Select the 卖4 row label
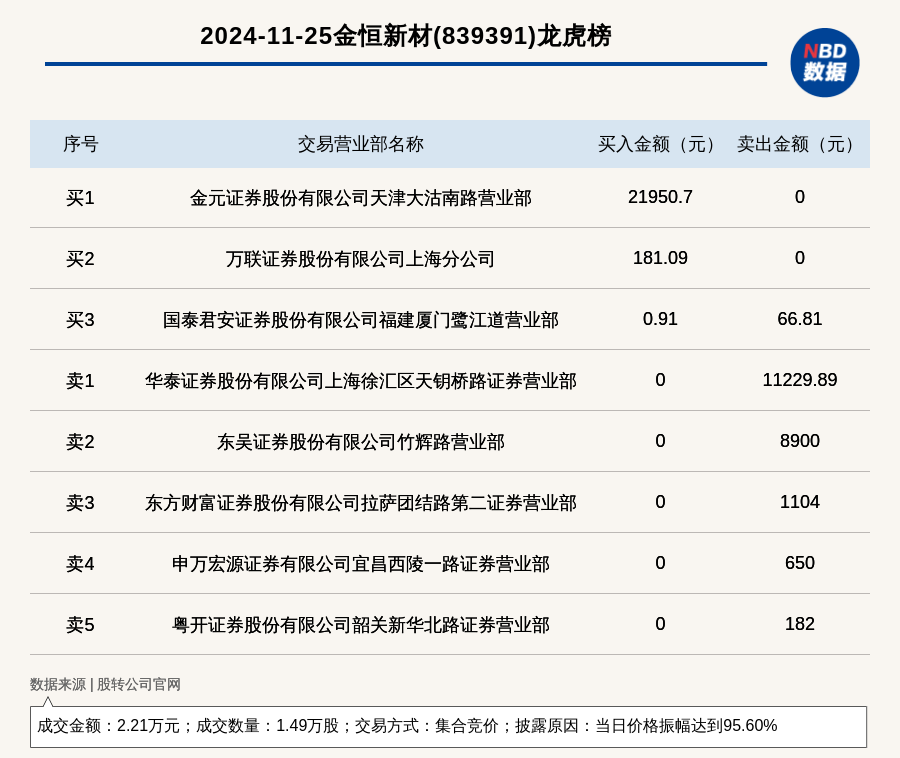 tap(80, 564)
